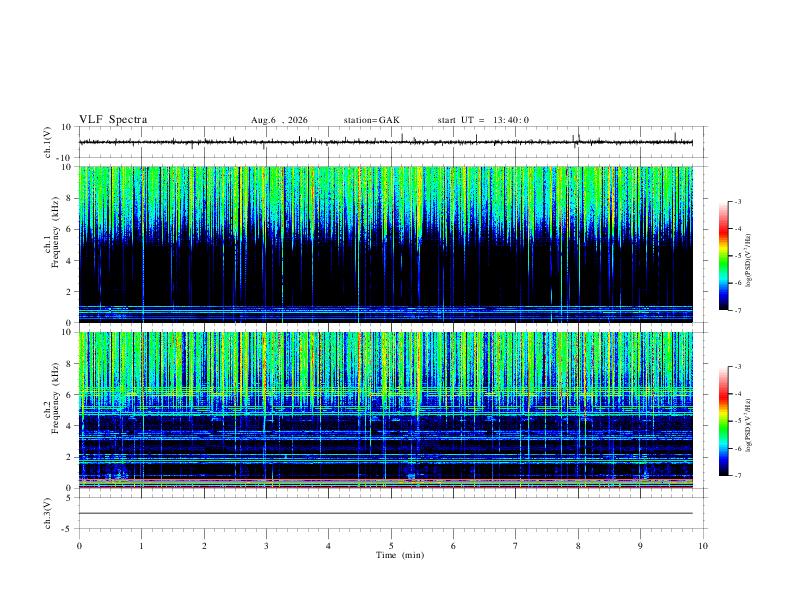This screenshot has width=792, height=612.
Task: Click the 'VLF Spectra' title text
Action: (x=113, y=120)
